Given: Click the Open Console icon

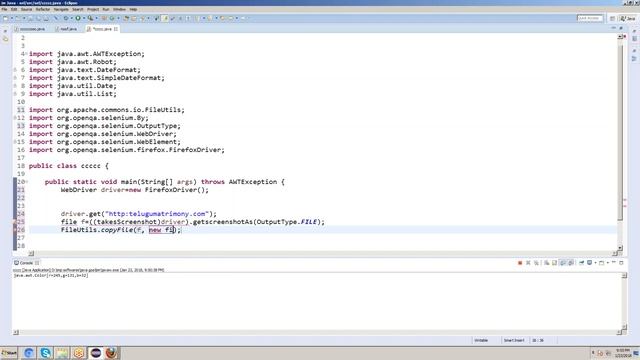Looking at the screenshot, I should 601,263.
